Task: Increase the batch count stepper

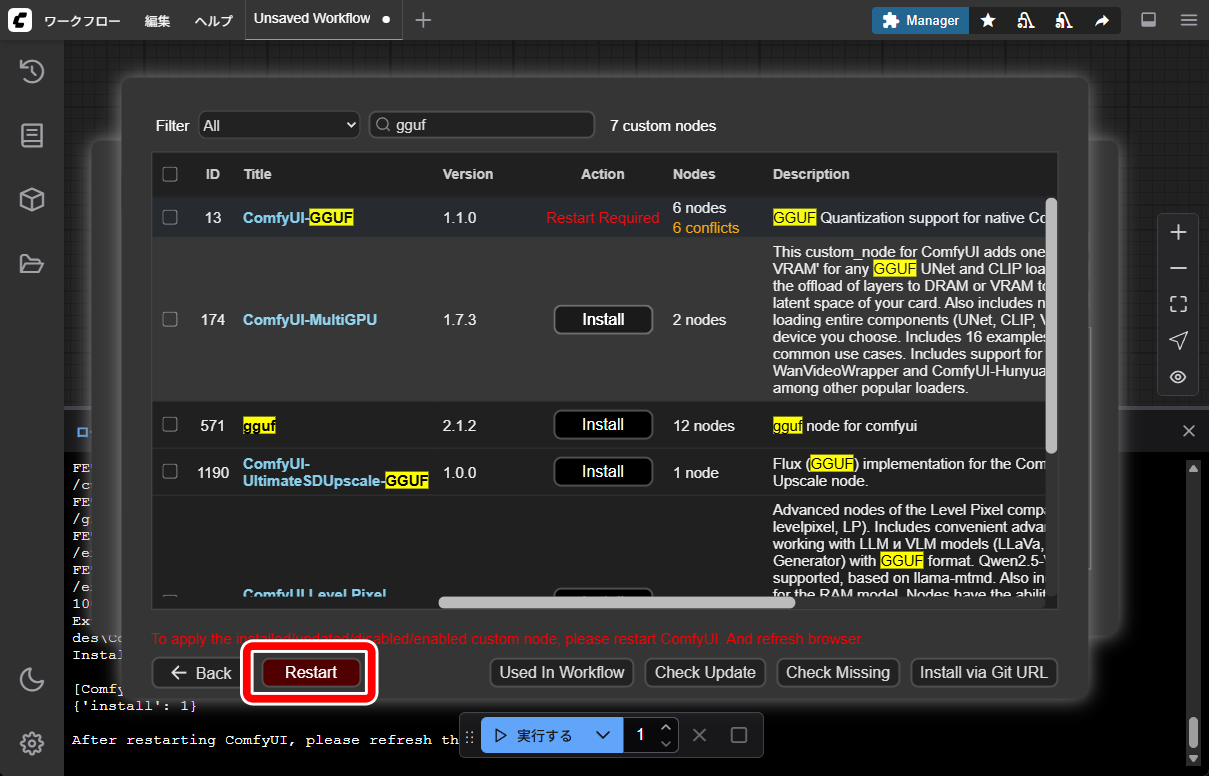Action: (666, 727)
